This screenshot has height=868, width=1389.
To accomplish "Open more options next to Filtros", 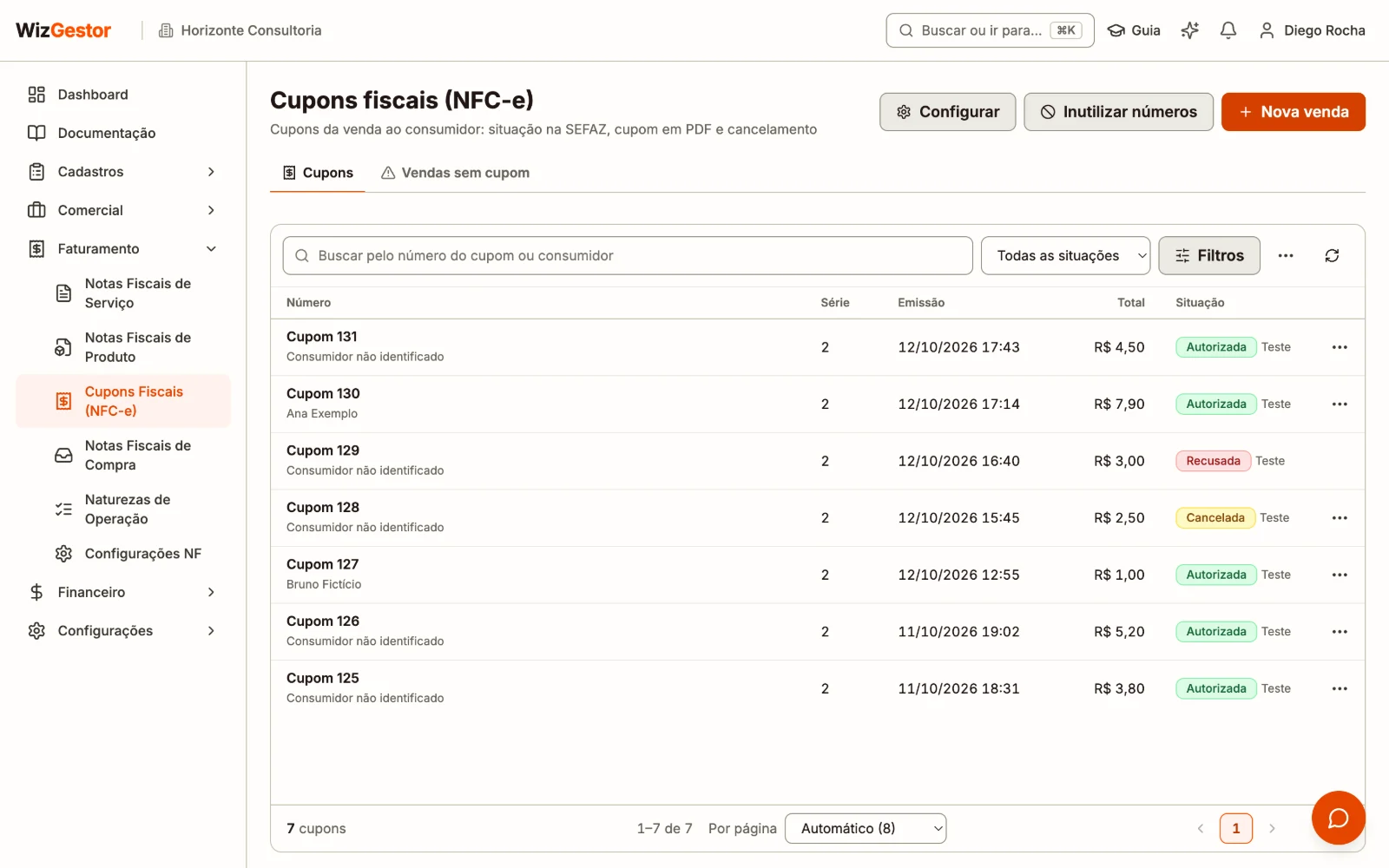I will 1286,256.
